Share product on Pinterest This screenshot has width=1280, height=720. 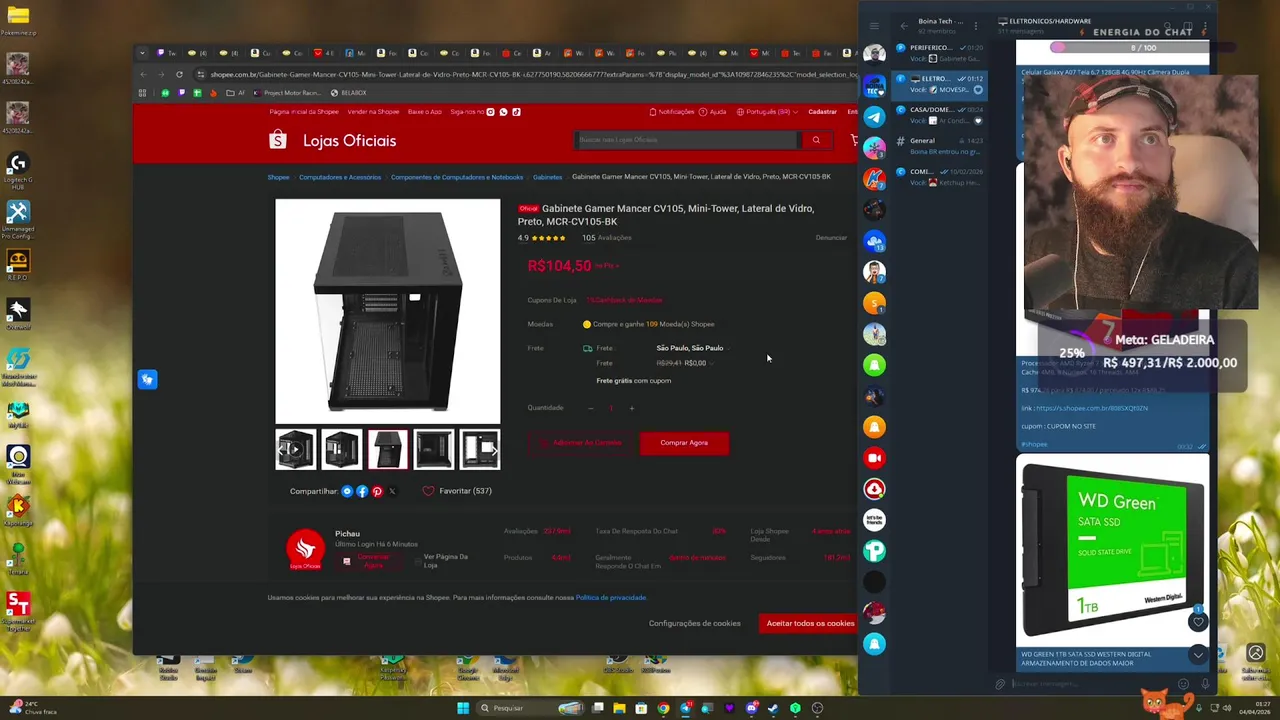pos(377,491)
